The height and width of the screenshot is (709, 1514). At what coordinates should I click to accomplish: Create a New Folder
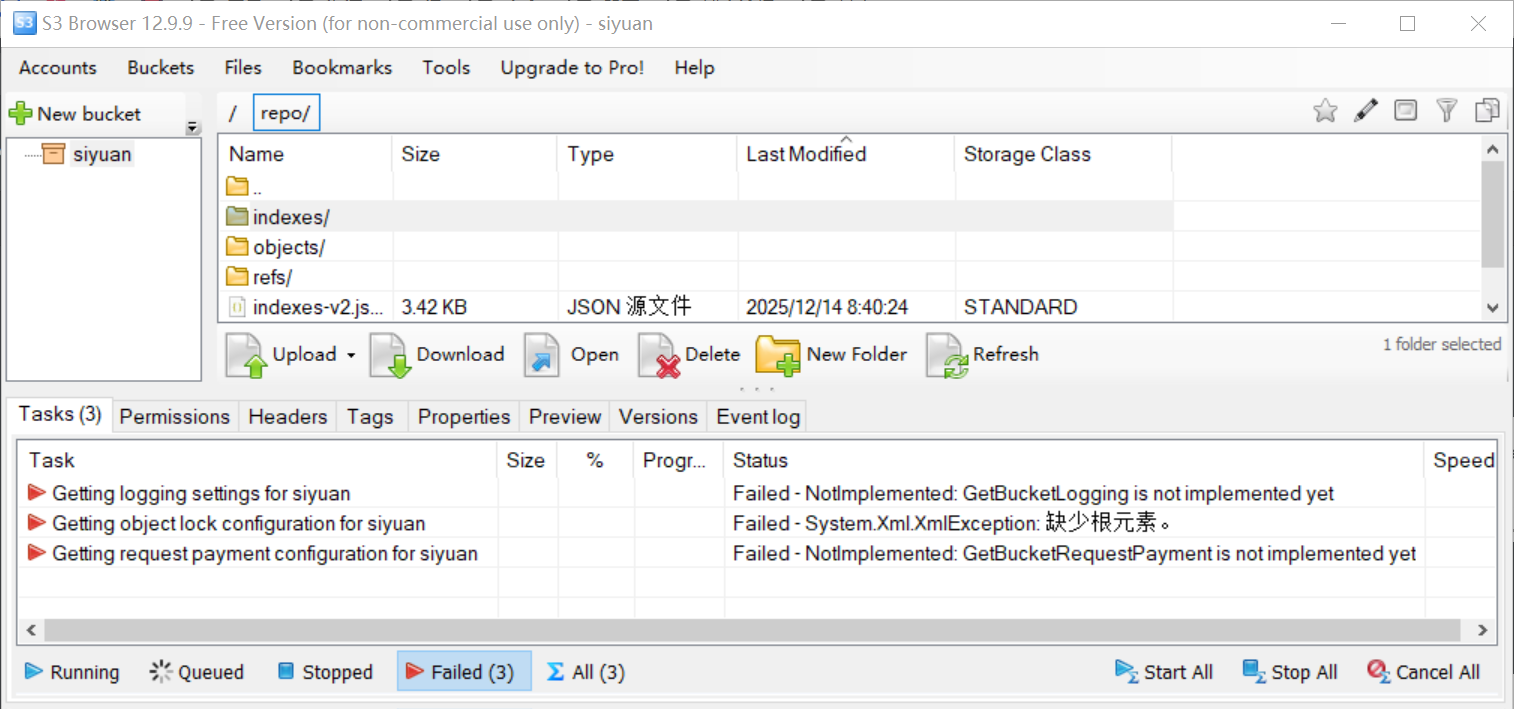tap(832, 355)
